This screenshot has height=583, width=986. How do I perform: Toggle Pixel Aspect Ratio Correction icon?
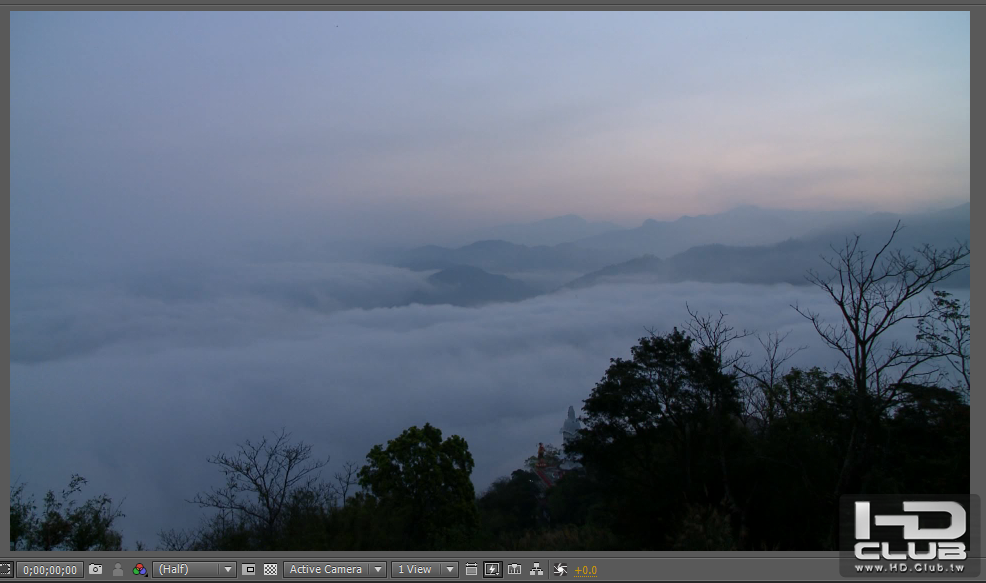pos(471,570)
